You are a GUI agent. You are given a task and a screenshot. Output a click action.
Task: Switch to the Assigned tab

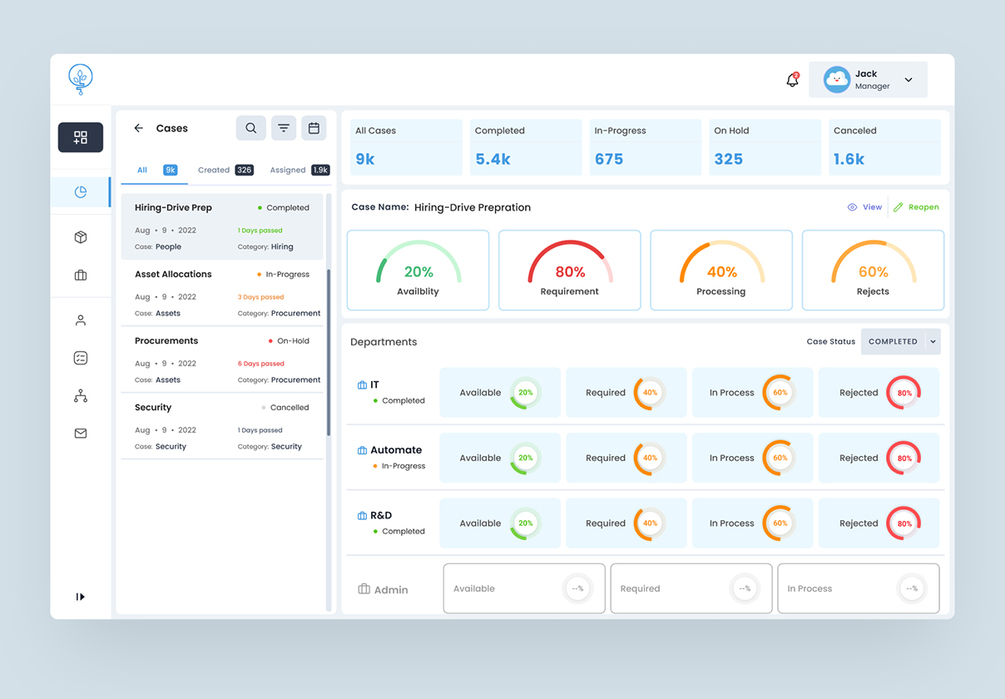299,170
